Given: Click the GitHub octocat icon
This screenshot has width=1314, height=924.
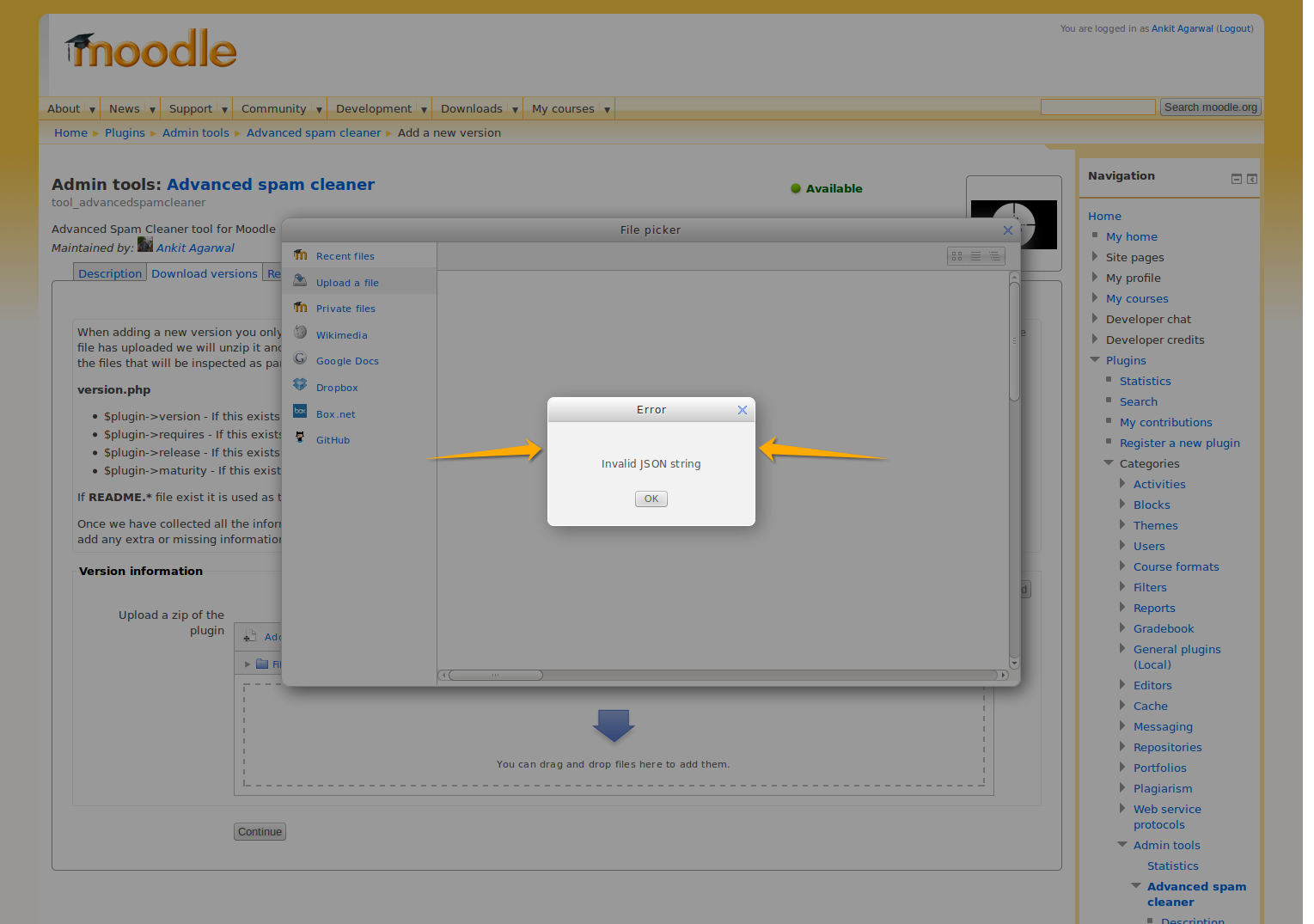Looking at the screenshot, I should point(300,438).
